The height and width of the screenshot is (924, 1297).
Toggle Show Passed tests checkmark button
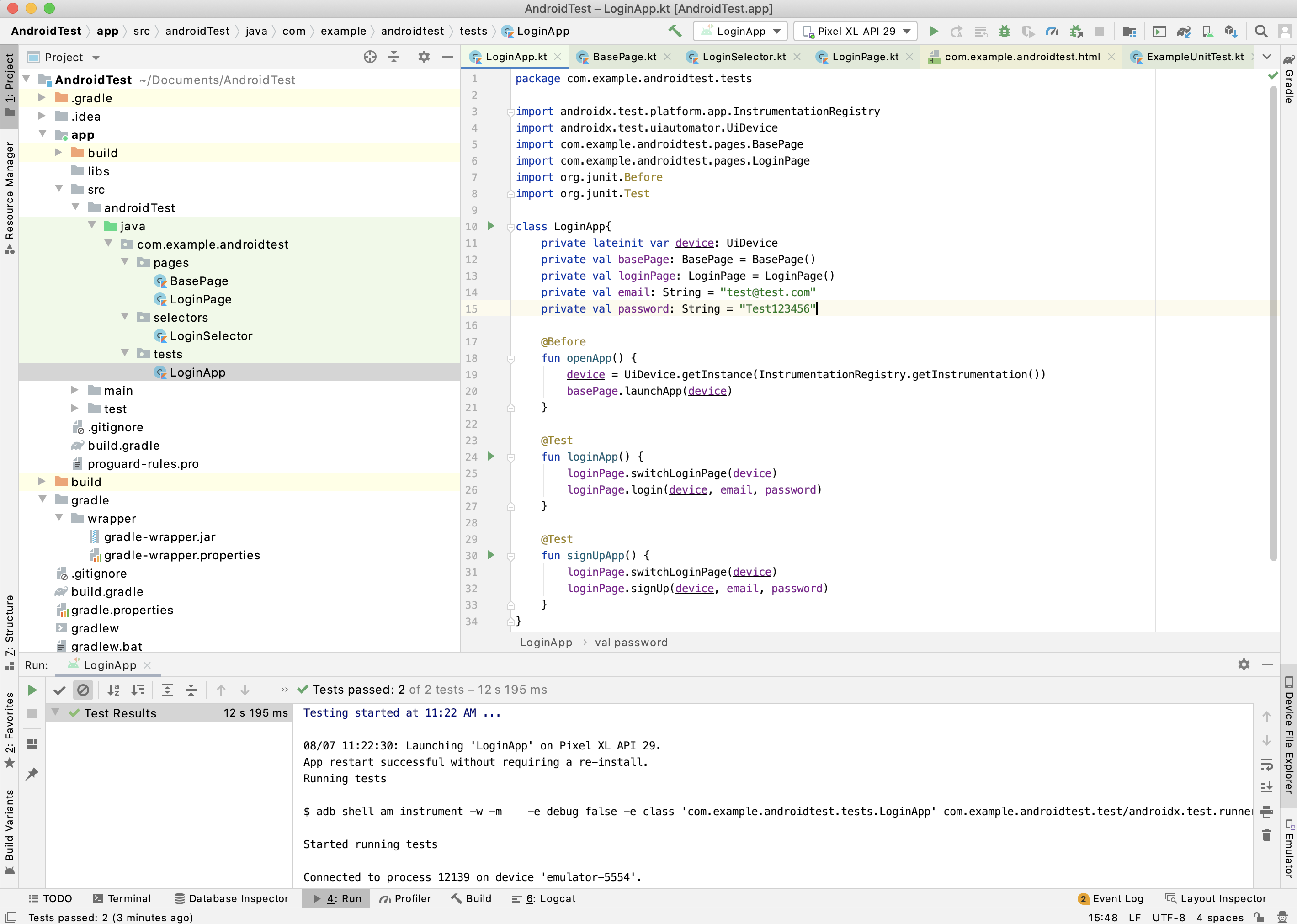(59, 690)
